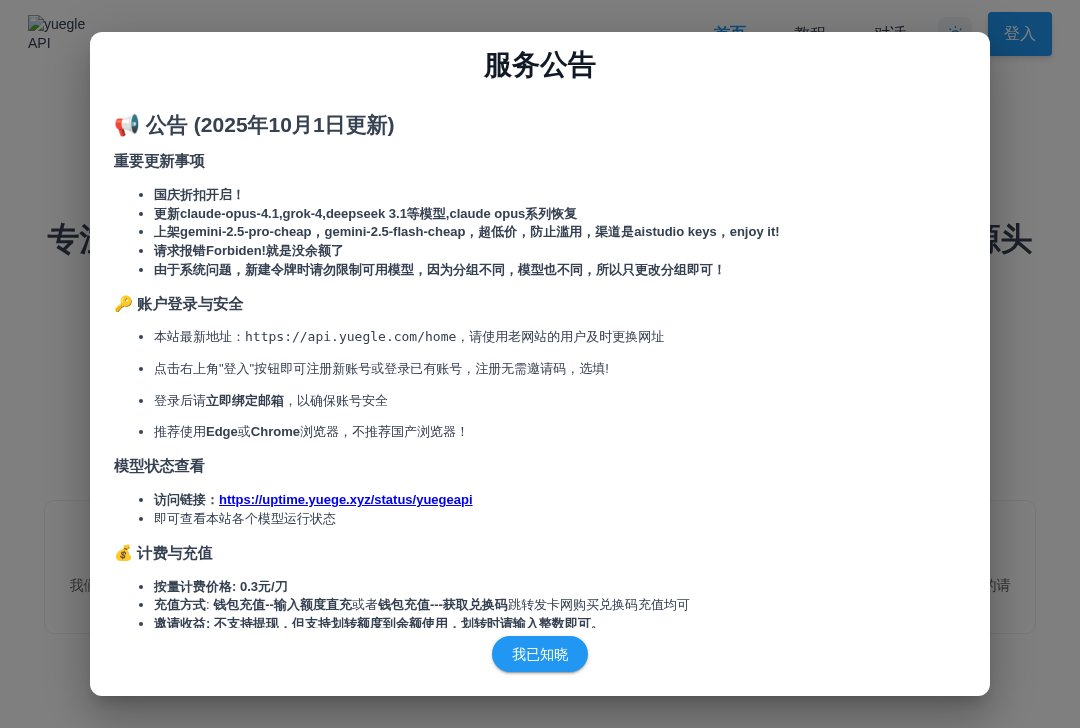Select the 国庆折扣开启 announcement bullet
Viewport: 1080px width, 728px height.
coord(198,194)
